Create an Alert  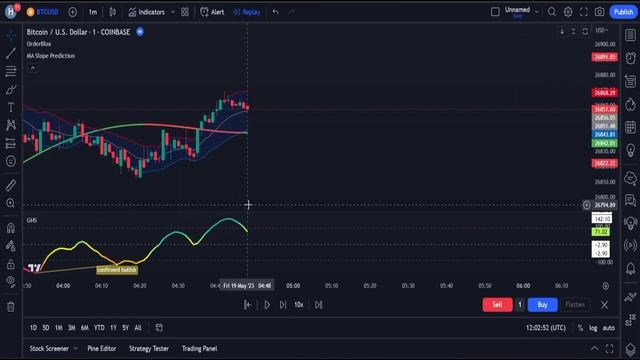[x=212, y=12]
